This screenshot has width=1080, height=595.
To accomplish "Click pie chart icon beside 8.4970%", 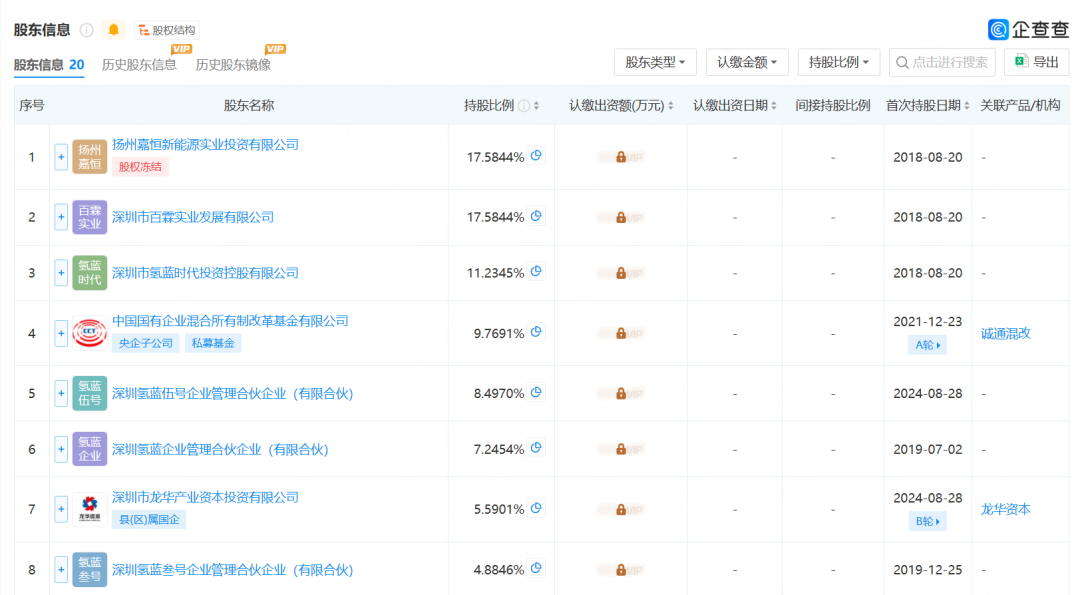I will pyautogui.click(x=537, y=393).
